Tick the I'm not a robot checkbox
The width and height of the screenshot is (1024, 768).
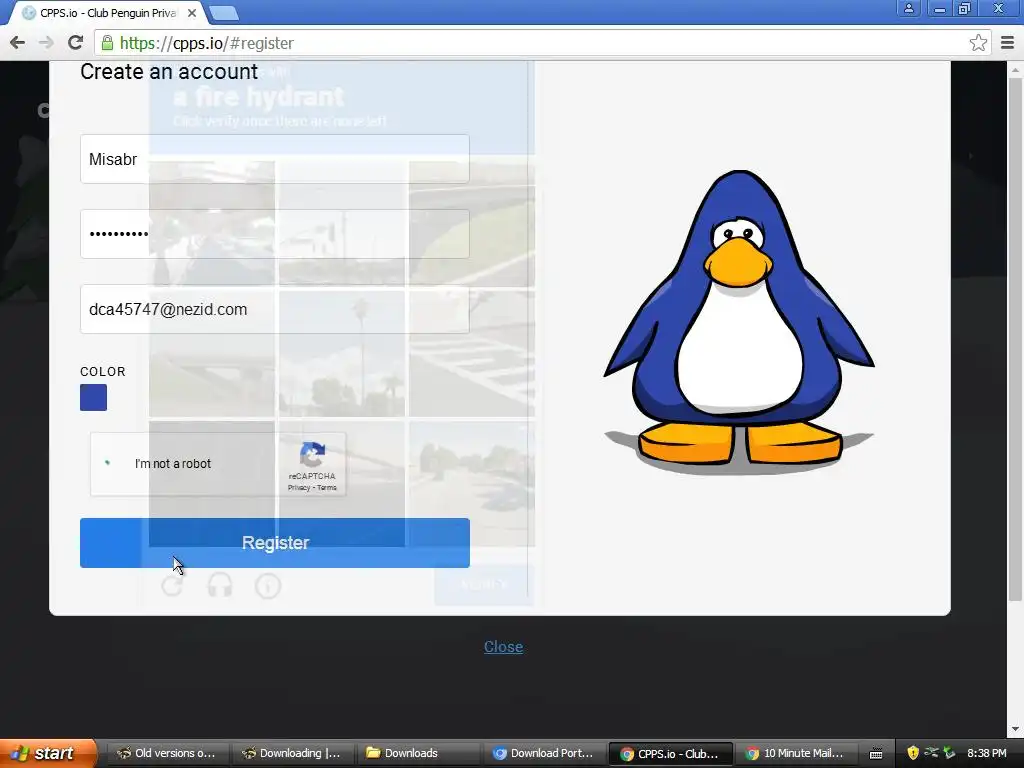108,463
